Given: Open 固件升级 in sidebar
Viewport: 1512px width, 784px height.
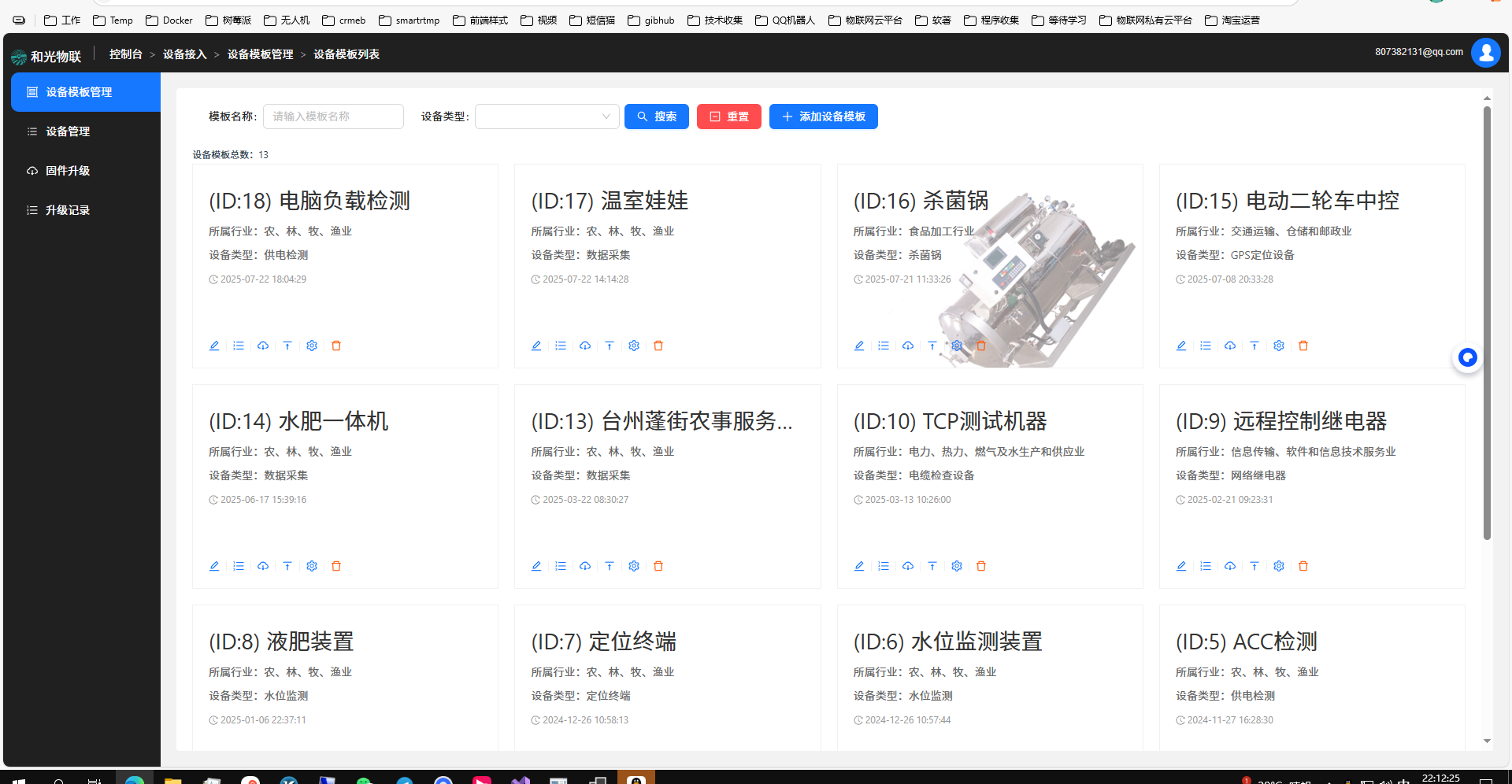Looking at the screenshot, I should coord(86,171).
